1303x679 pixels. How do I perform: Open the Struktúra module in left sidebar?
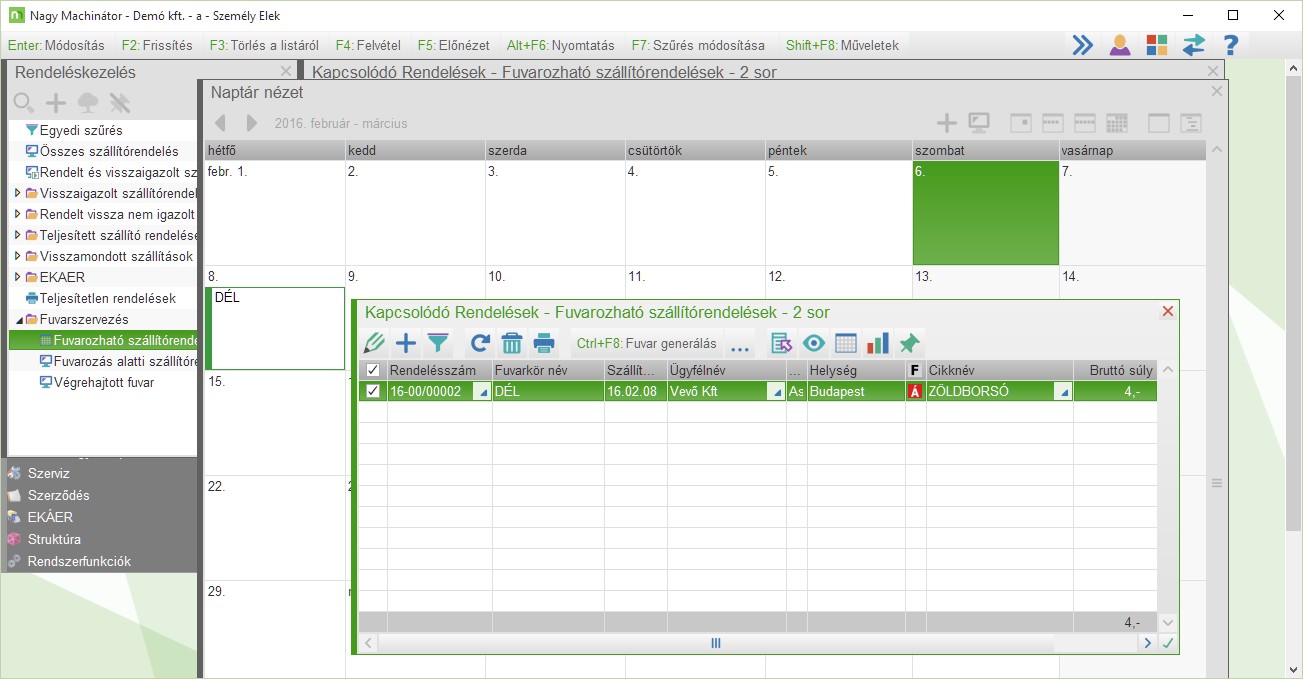(x=54, y=539)
